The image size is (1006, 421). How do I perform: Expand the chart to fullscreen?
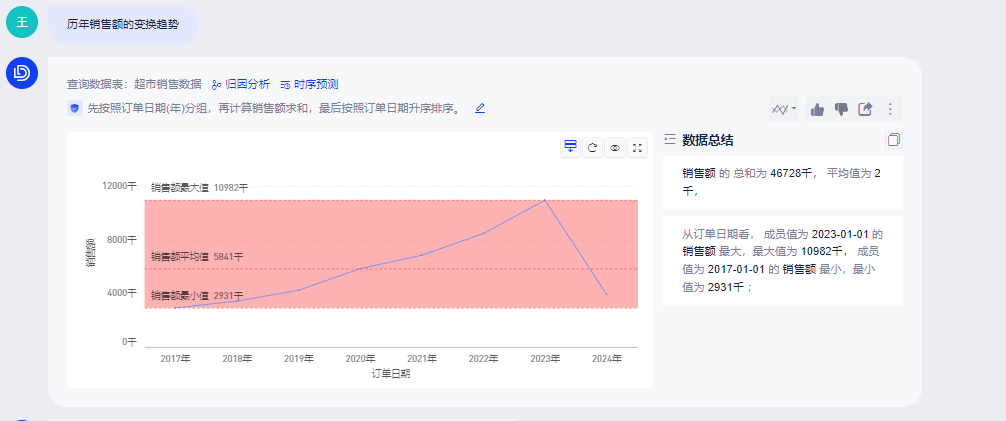[x=637, y=147]
